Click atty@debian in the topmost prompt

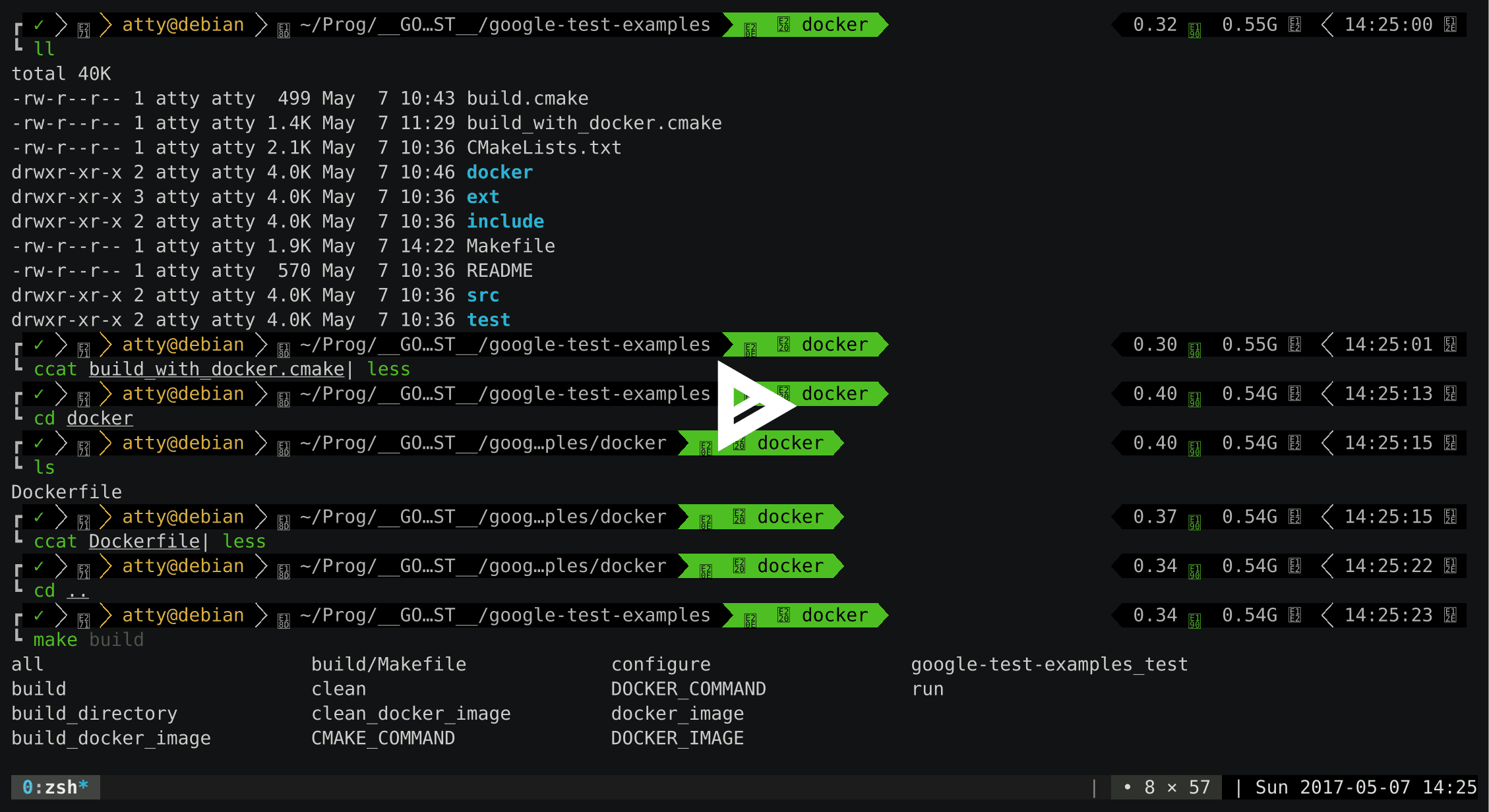(x=183, y=24)
